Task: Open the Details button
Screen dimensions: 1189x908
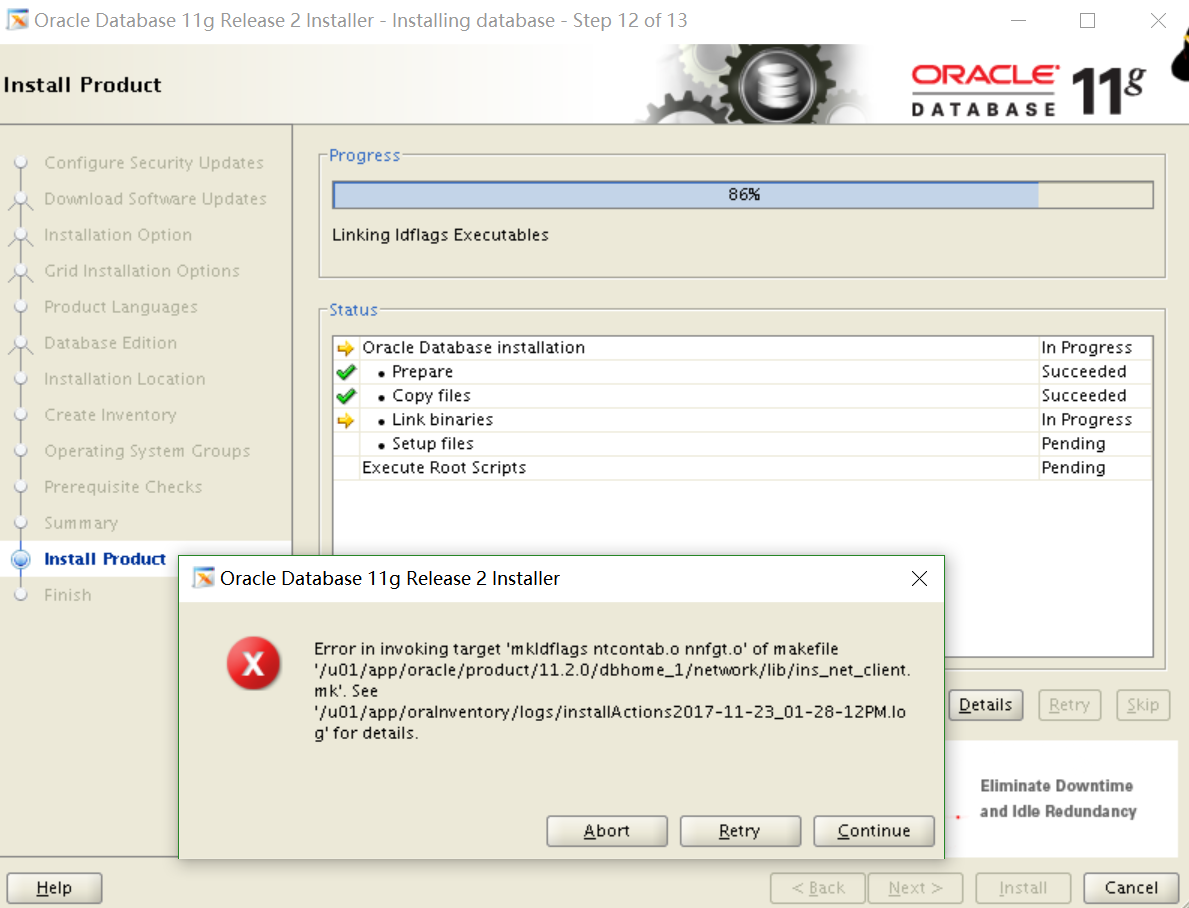Action: (x=985, y=705)
